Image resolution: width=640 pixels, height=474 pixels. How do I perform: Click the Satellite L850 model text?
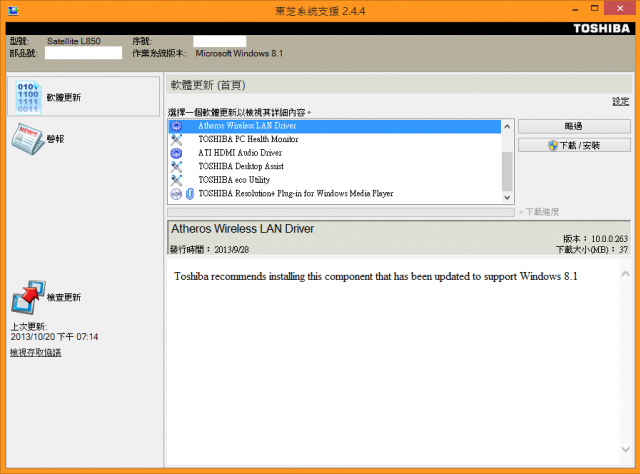coord(74,41)
